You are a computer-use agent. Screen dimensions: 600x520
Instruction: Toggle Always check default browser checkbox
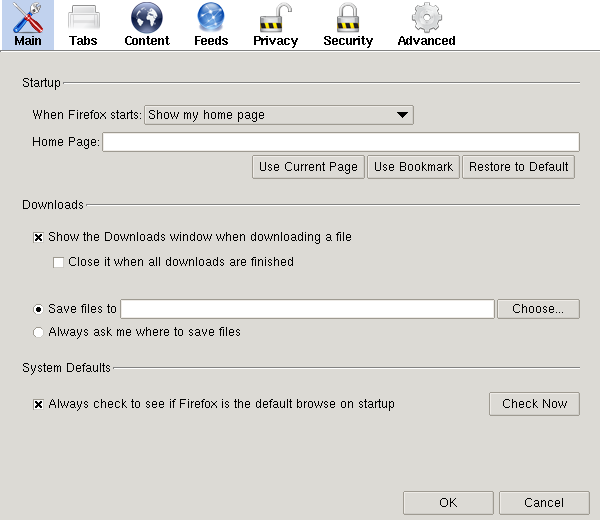[x=38, y=404]
